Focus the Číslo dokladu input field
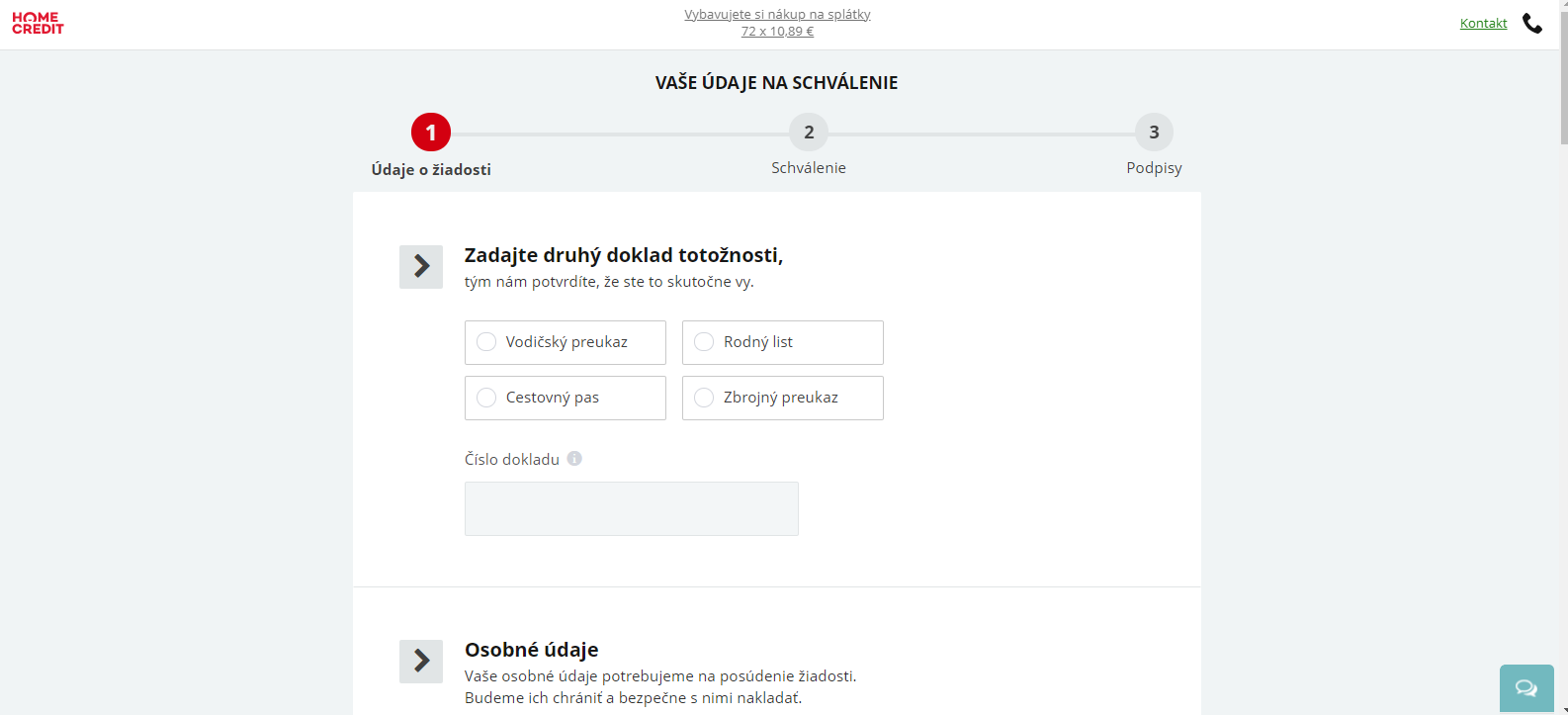The height and width of the screenshot is (715, 1568). pyautogui.click(x=632, y=508)
